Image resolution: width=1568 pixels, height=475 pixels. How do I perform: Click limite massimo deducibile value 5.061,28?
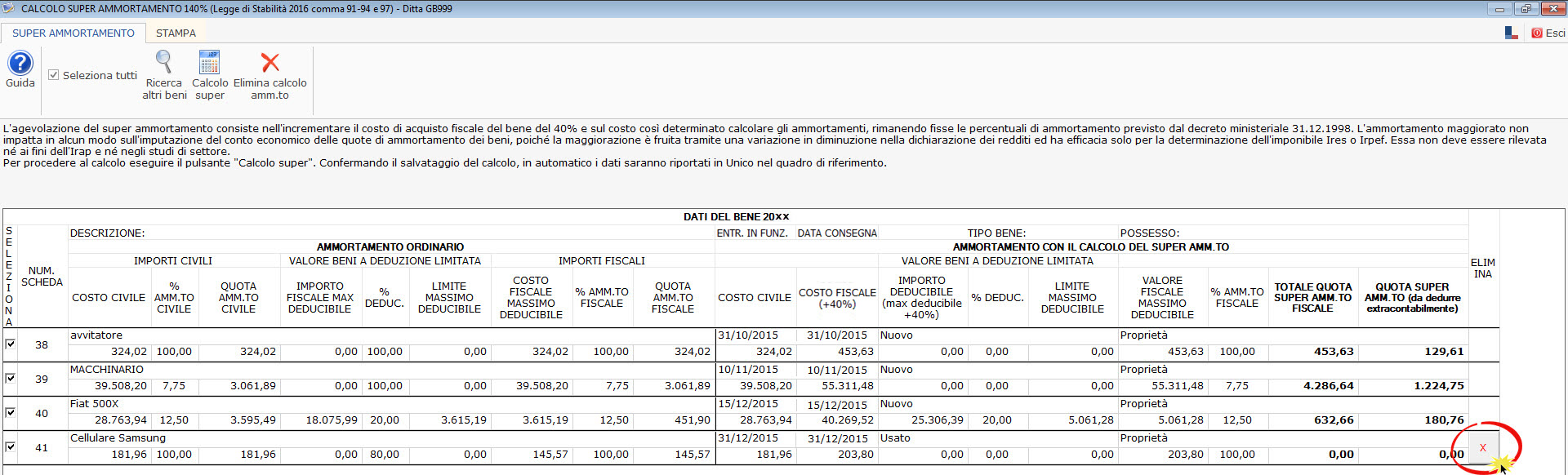point(1091,420)
